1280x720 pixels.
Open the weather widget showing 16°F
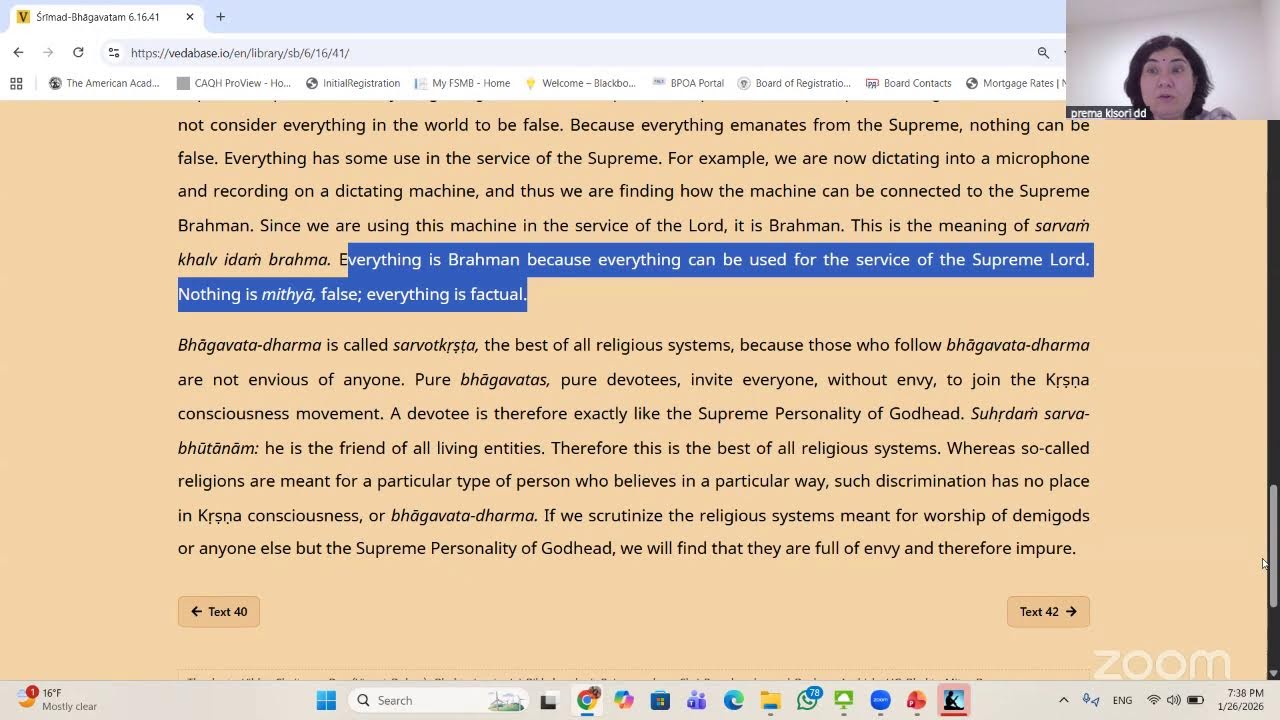56,699
